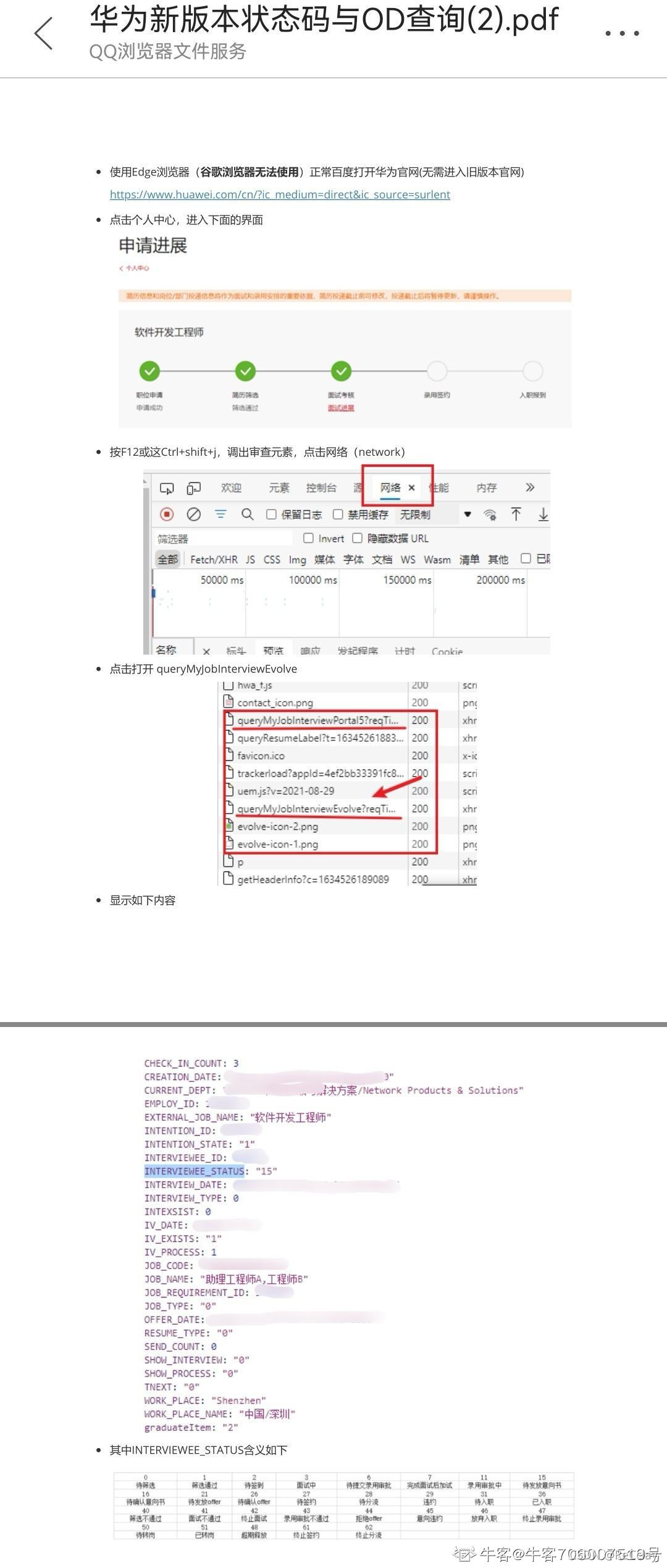Image resolution: width=667 pixels, height=1568 pixels.
Task: Click the 150000 ms timeline marker
Action: click(x=407, y=580)
